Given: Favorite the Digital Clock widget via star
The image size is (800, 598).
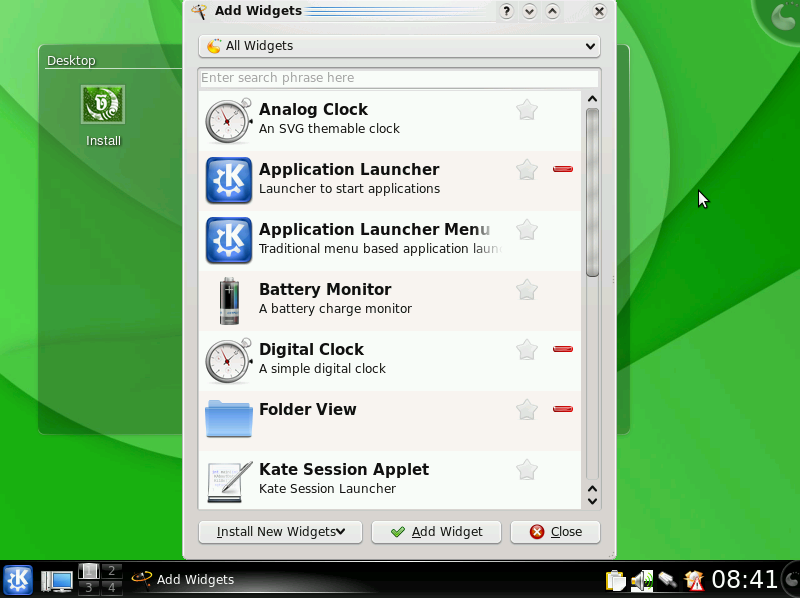Looking at the screenshot, I should coord(527,350).
